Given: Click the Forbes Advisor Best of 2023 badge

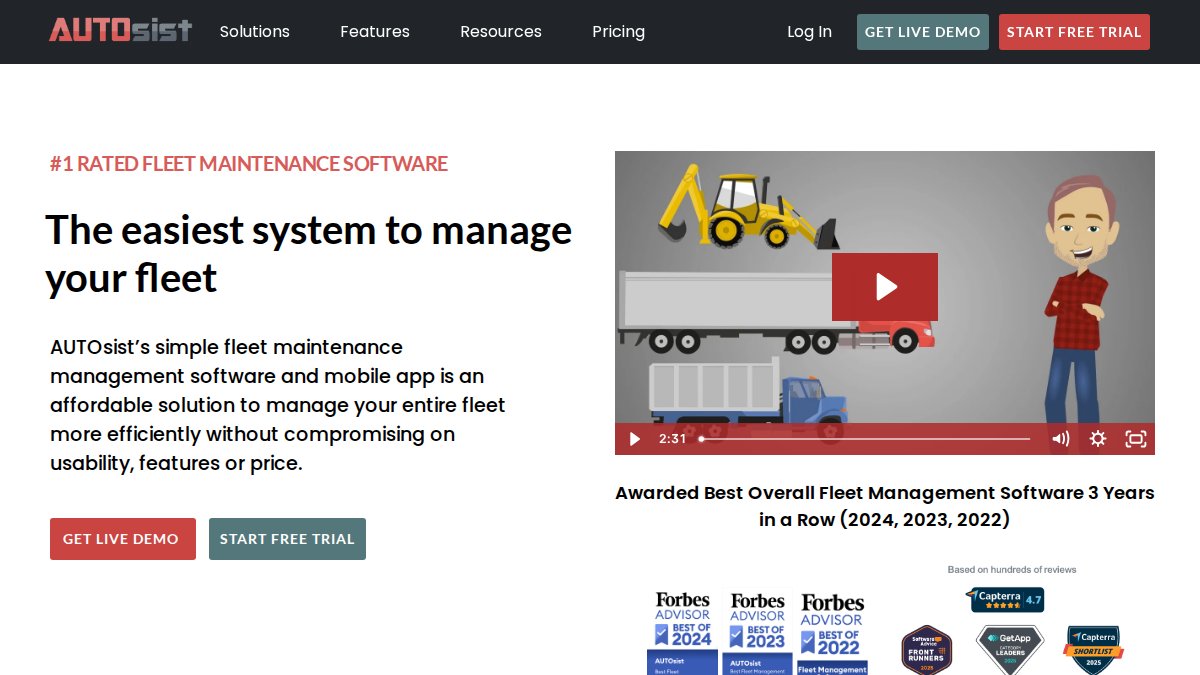Looking at the screenshot, I should click(x=758, y=632).
